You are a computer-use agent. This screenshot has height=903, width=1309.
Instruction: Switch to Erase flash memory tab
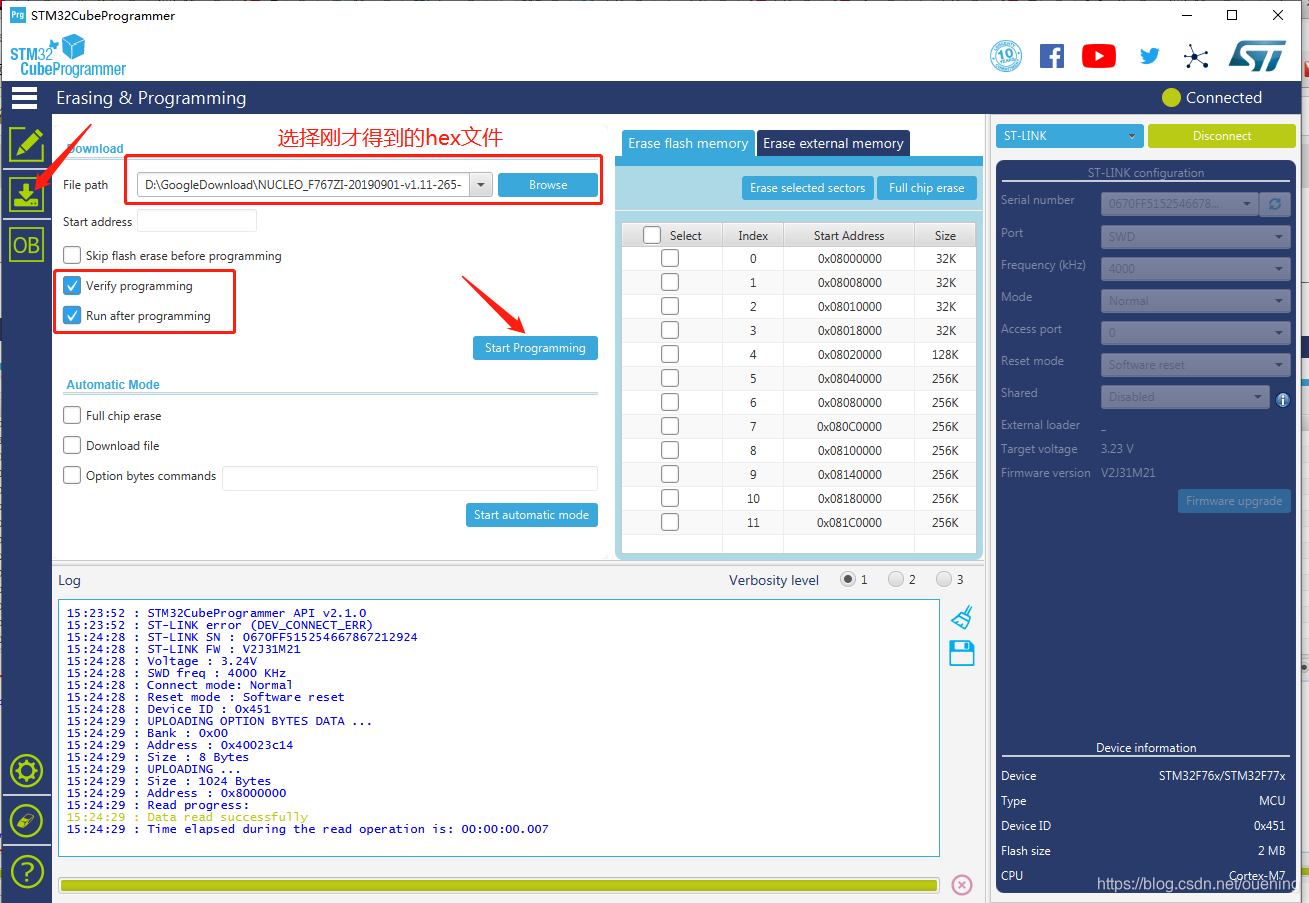click(x=688, y=143)
